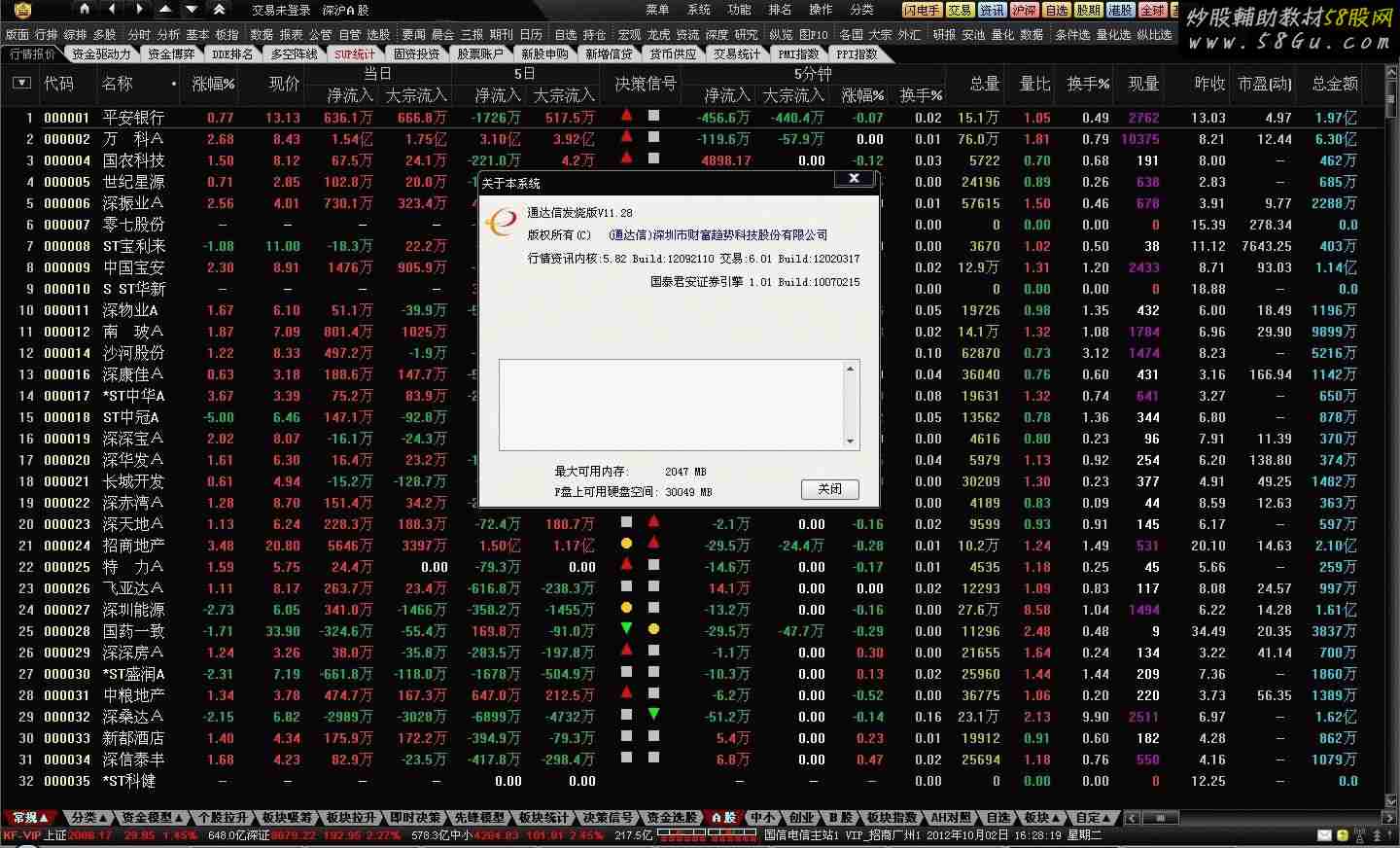Click the red 沪深 quick button

click(x=1024, y=10)
